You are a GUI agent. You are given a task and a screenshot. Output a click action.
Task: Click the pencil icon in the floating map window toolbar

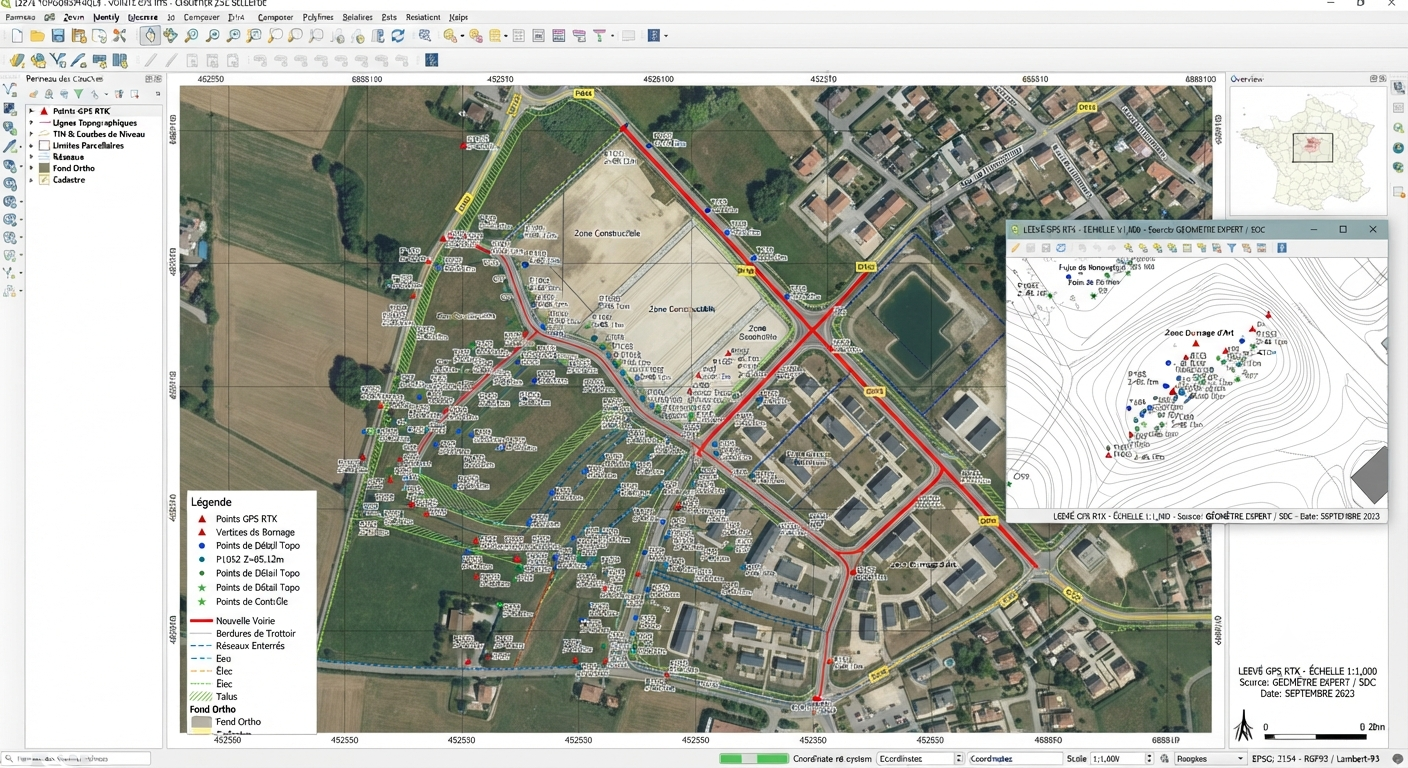[1015, 248]
